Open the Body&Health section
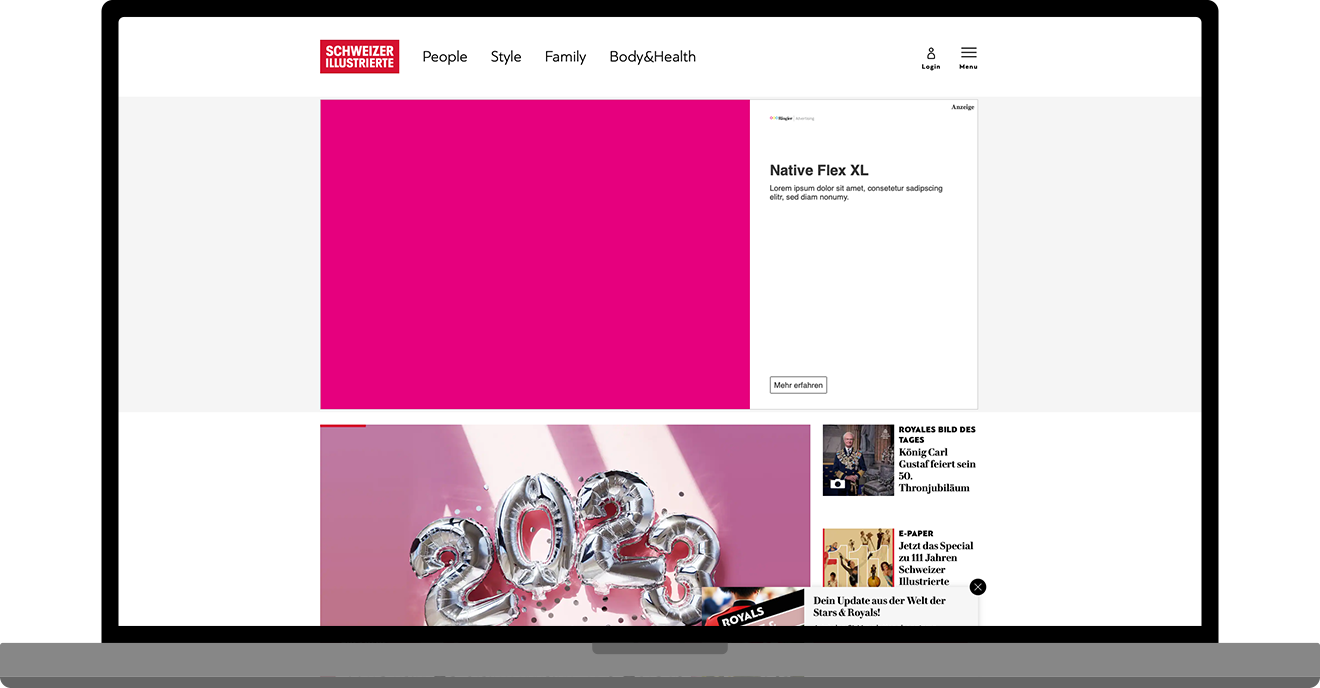The width and height of the screenshot is (1320, 688). [x=652, y=57]
